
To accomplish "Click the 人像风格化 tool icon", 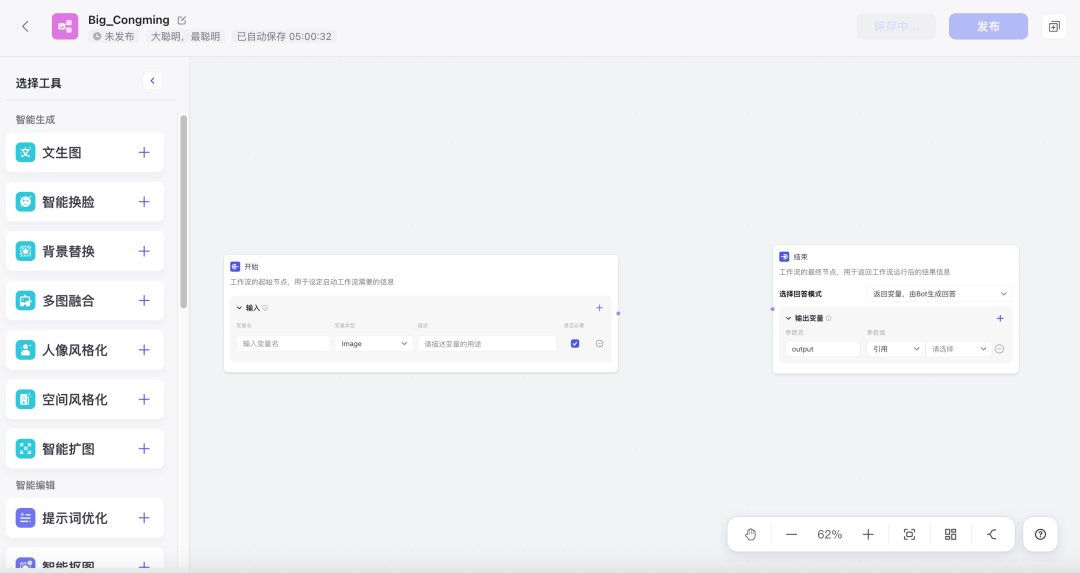I will (25, 350).
